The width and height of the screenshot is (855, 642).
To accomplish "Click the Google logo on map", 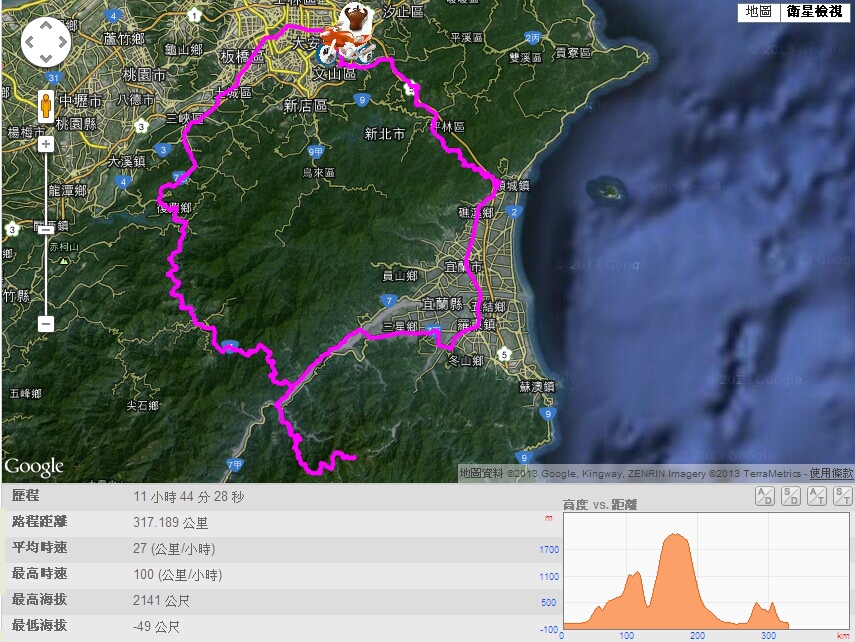I will click(x=34, y=467).
